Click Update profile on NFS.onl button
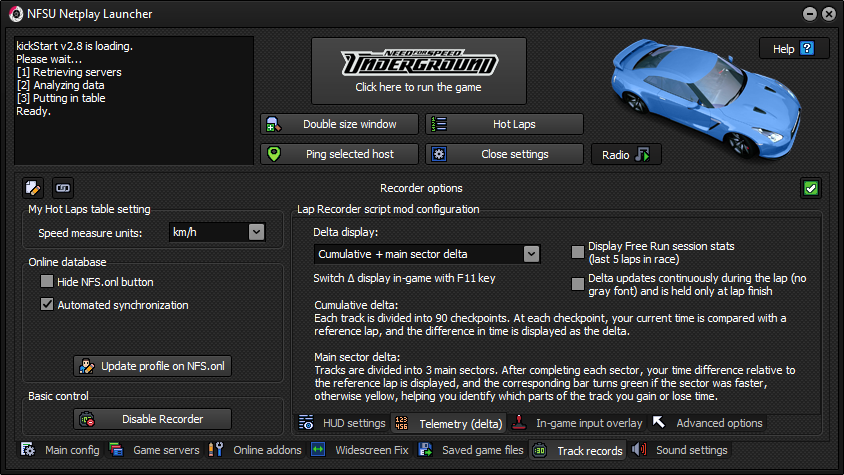 coord(153,366)
